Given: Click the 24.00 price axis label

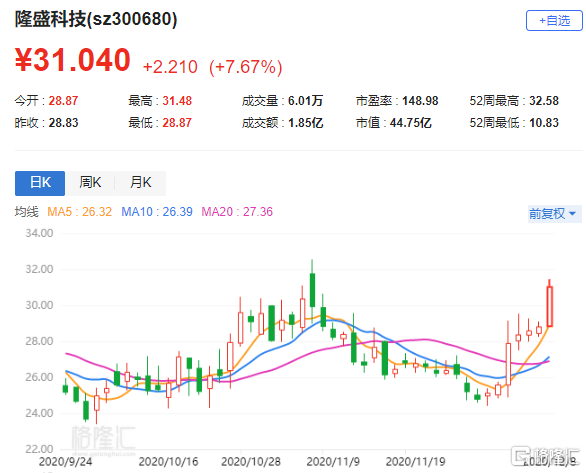Looking at the screenshot, I should 39,413.
